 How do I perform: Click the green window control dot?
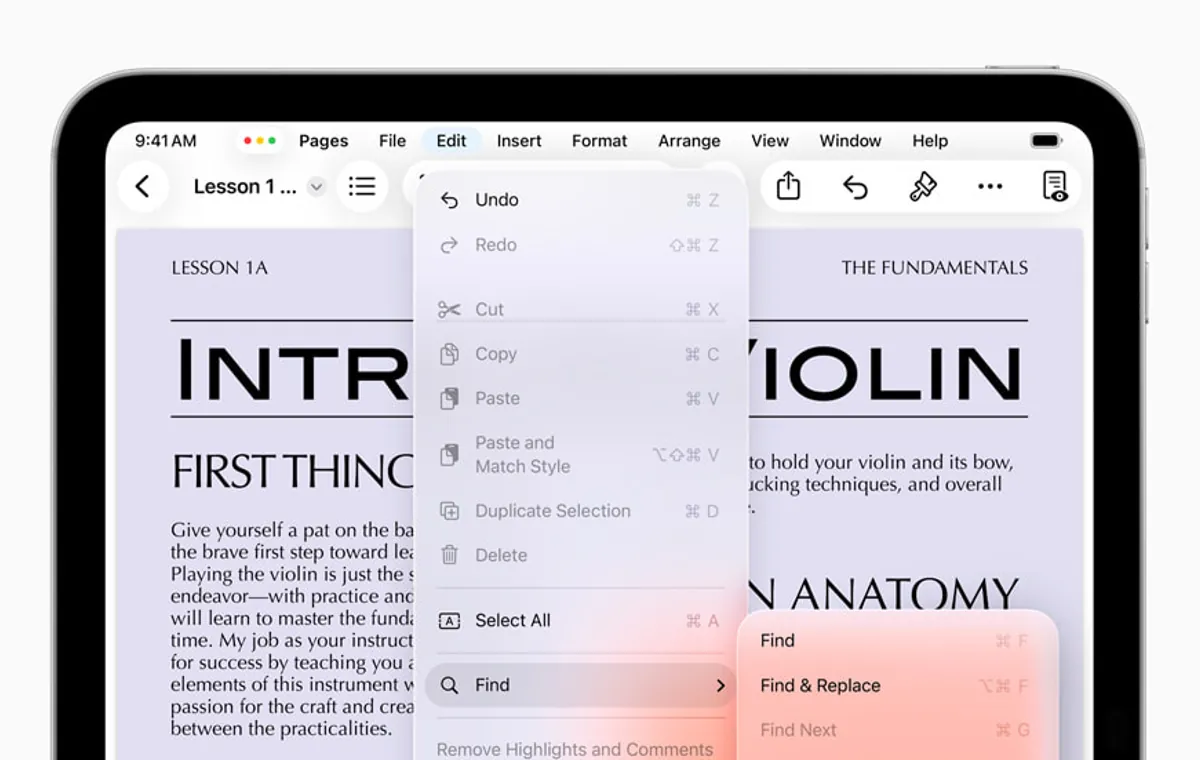[x=272, y=141]
